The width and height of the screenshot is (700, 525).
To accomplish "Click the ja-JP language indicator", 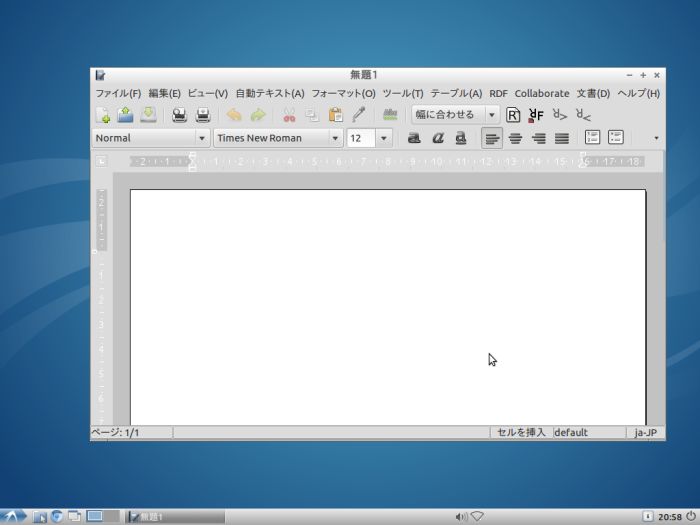I will pyautogui.click(x=645, y=433).
